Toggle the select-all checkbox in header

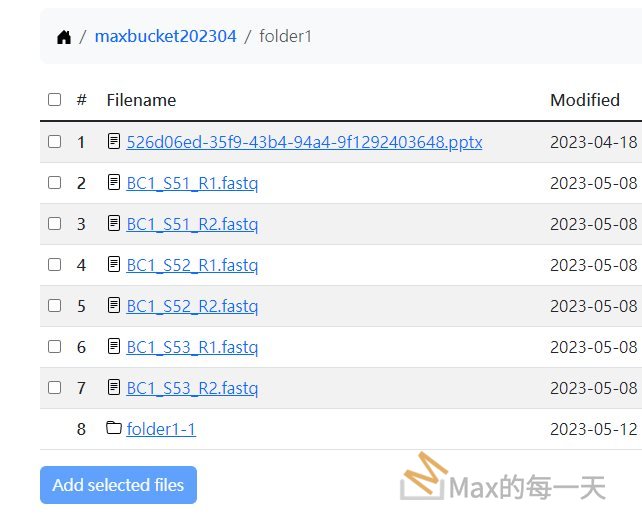(x=54, y=100)
